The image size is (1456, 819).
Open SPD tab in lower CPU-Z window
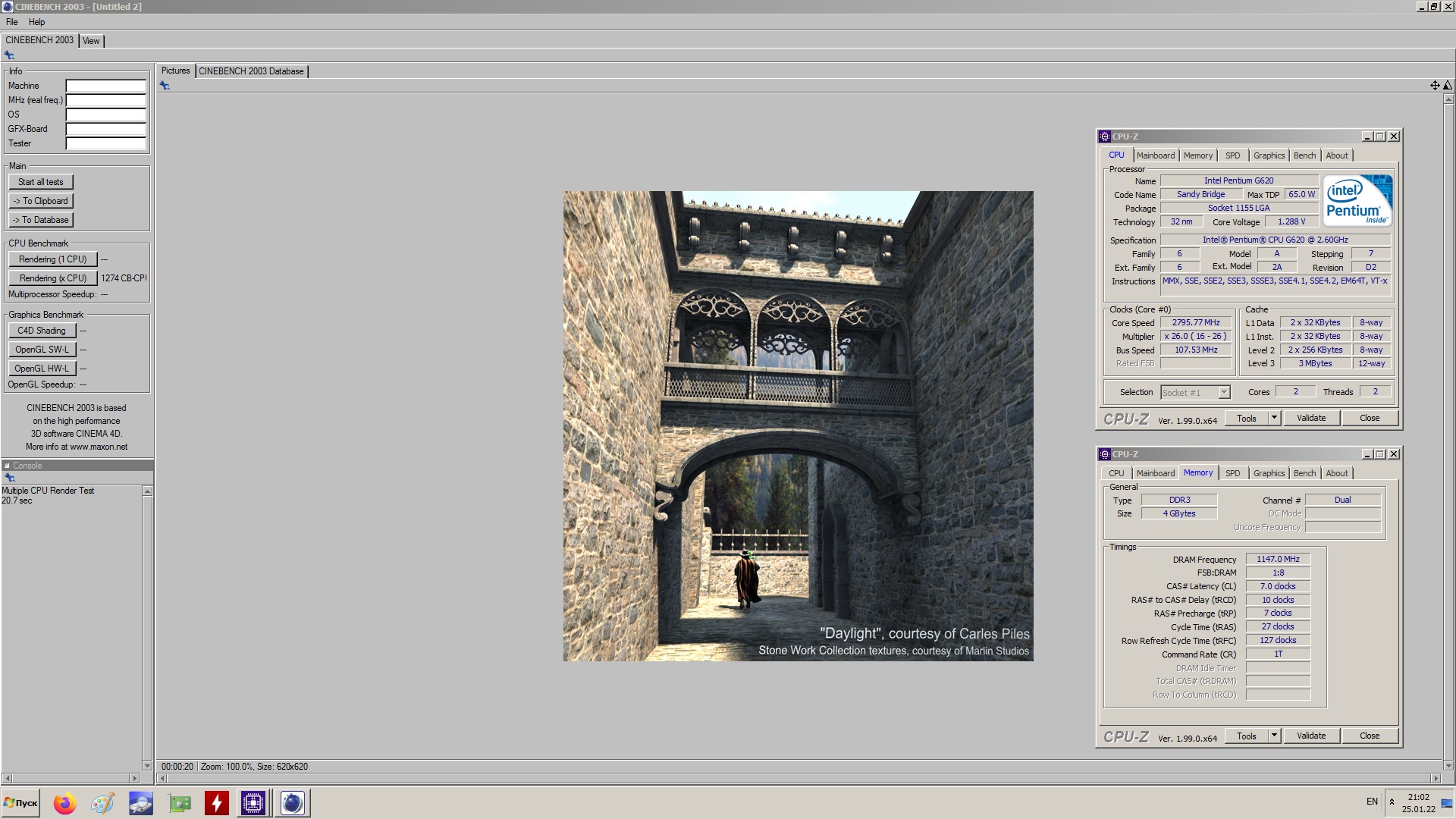coord(1232,473)
